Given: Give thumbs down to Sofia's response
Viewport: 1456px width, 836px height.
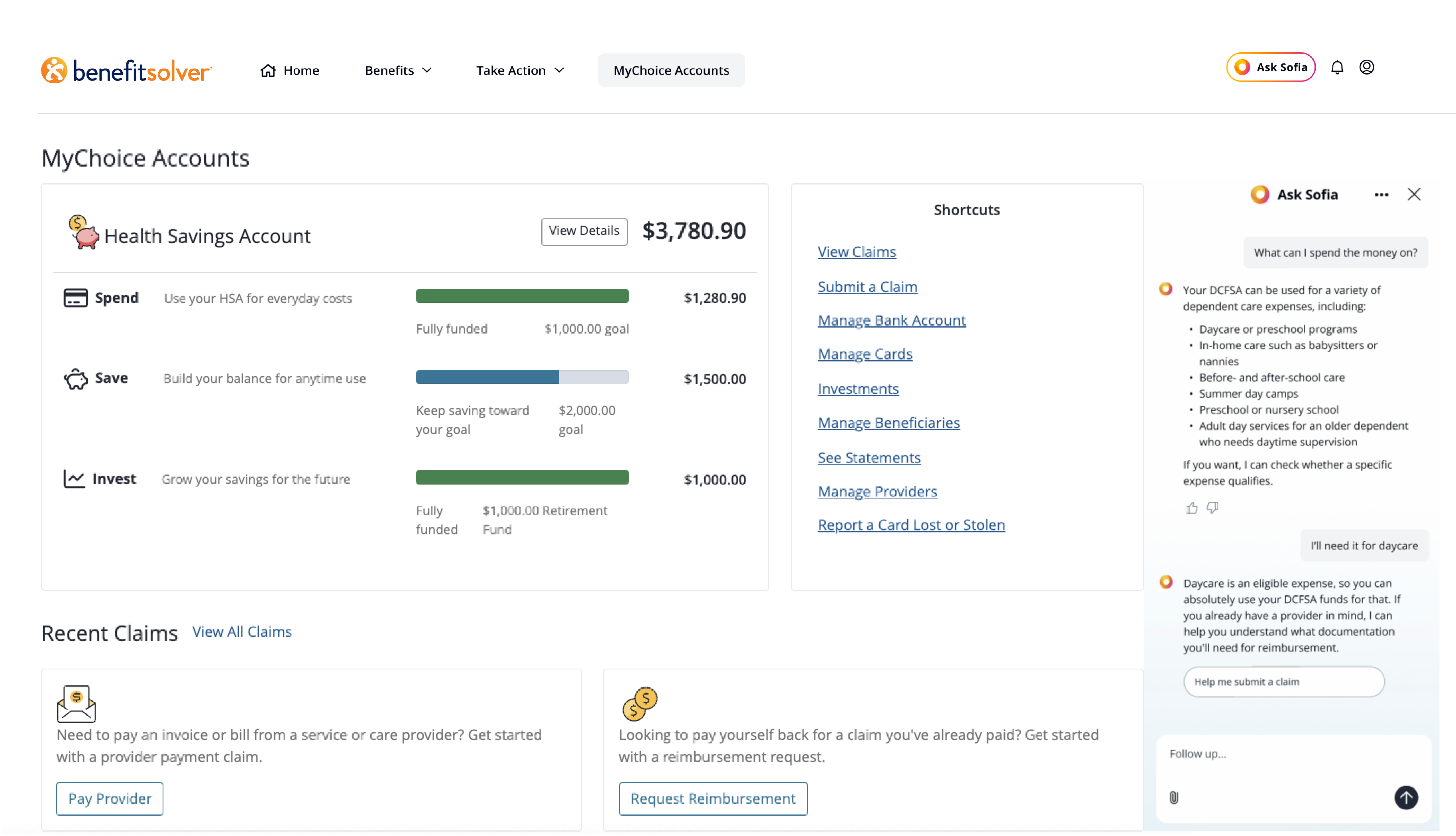Looking at the screenshot, I should coord(1213,508).
